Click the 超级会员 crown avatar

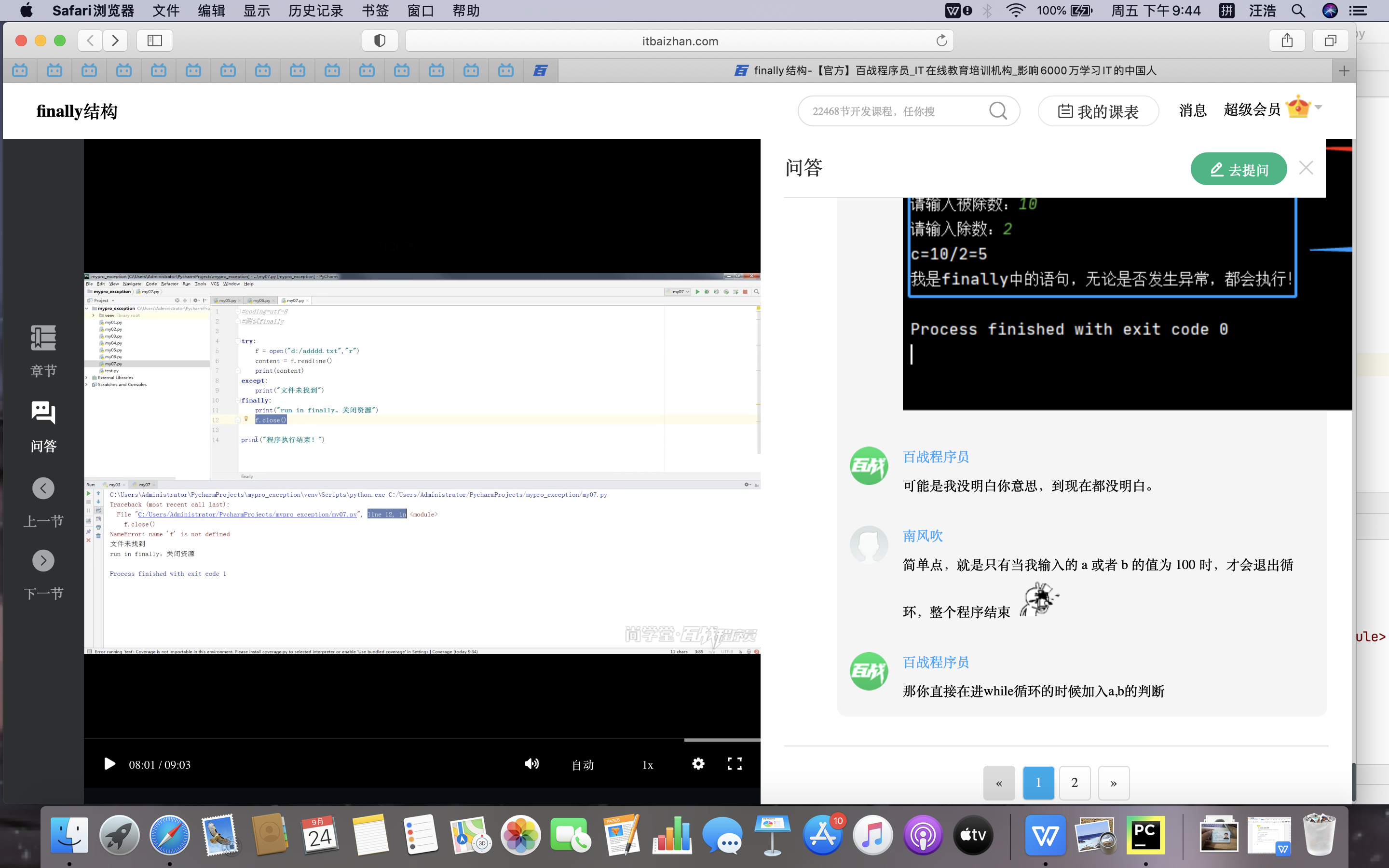(1298, 108)
